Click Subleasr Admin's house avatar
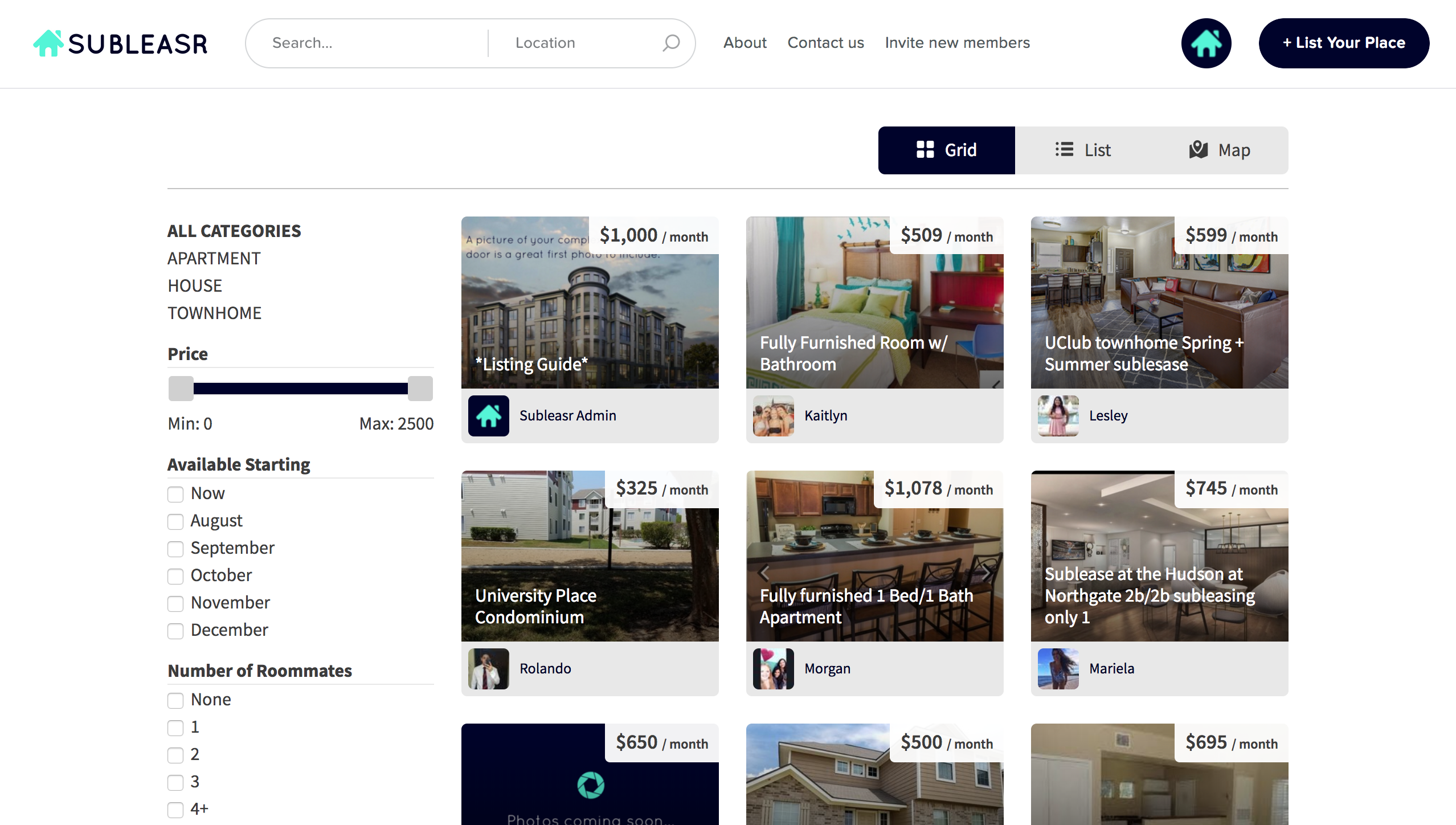1456x825 pixels. pos(488,416)
